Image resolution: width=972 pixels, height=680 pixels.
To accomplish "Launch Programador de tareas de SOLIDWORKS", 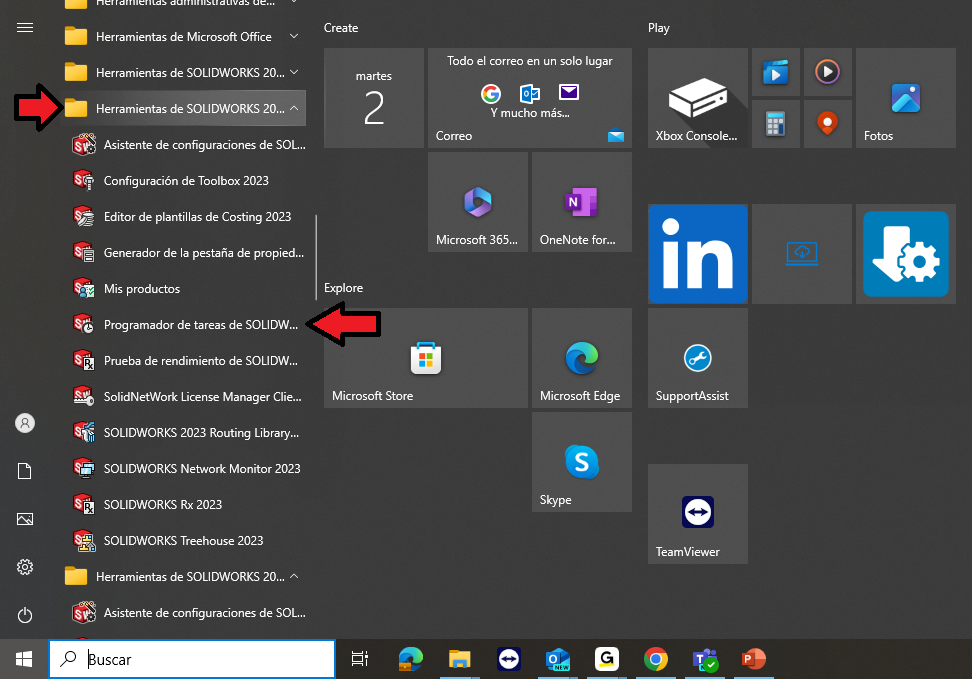I will (185, 324).
